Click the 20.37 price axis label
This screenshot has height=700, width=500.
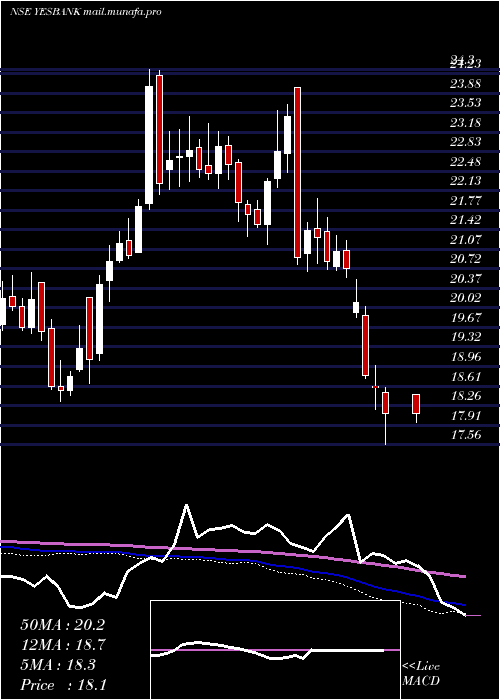coord(465,279)
